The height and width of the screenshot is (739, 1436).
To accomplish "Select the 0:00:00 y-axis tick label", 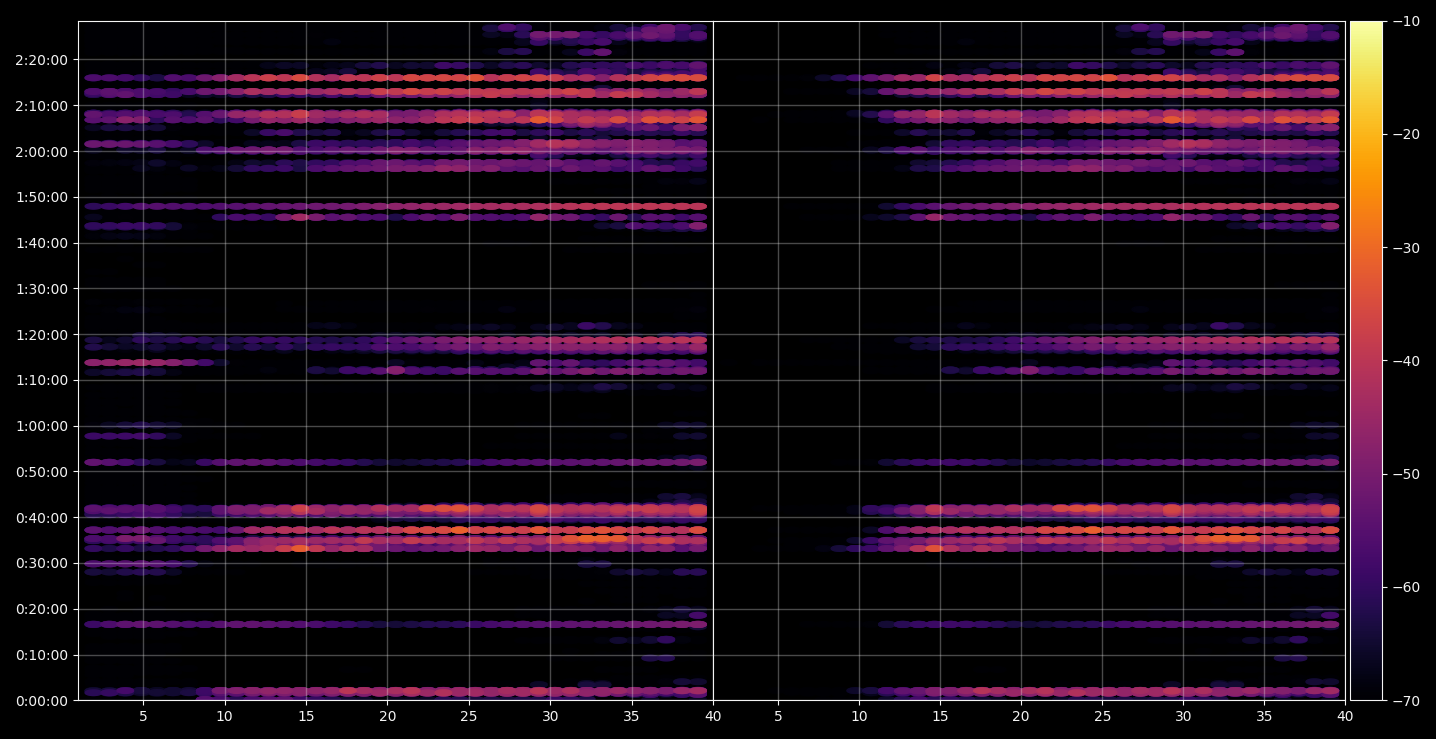I will click(42, 701).
